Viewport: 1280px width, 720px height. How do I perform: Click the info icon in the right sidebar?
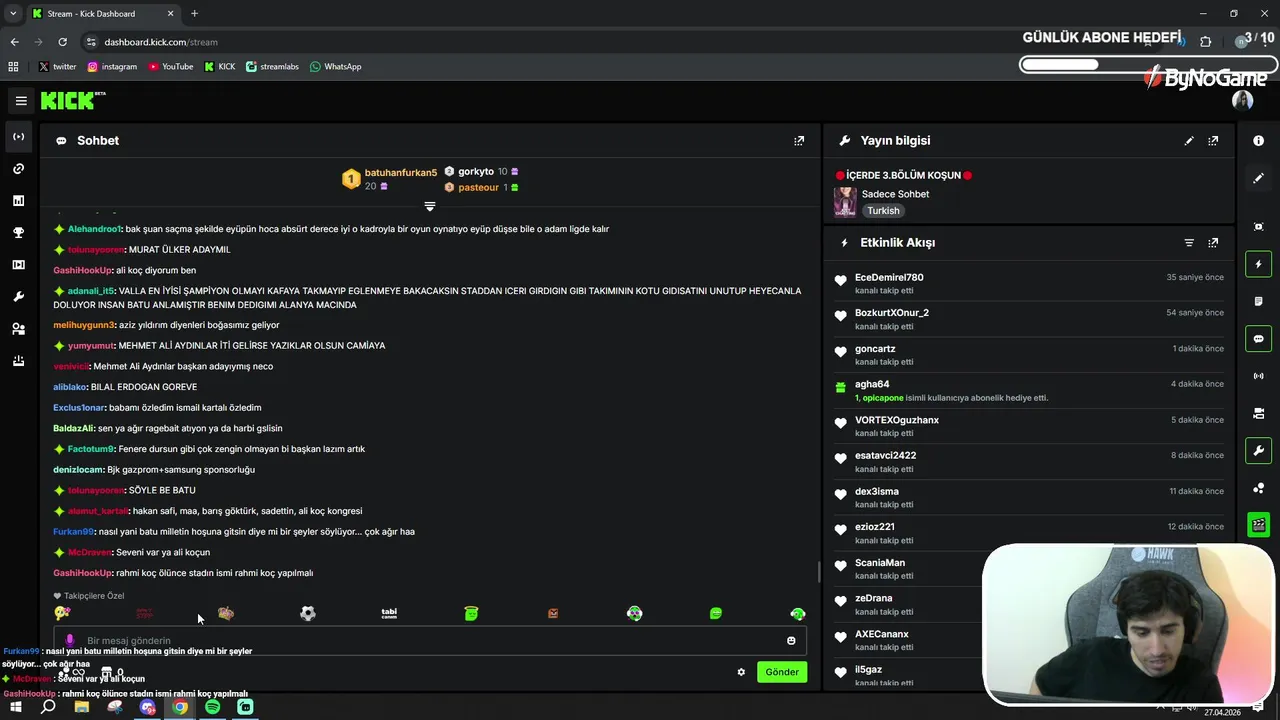(1259, 141)
